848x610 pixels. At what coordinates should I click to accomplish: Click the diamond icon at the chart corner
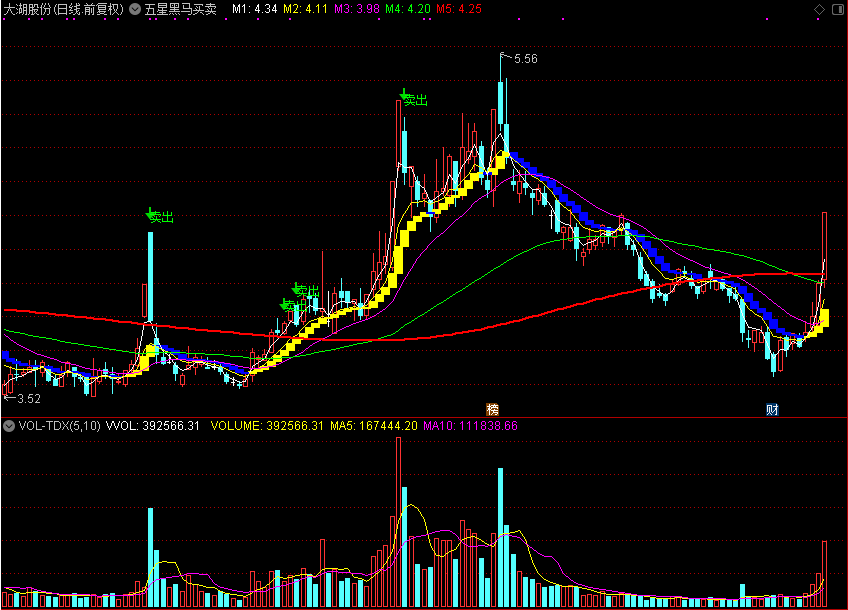(x=819, y=9)
